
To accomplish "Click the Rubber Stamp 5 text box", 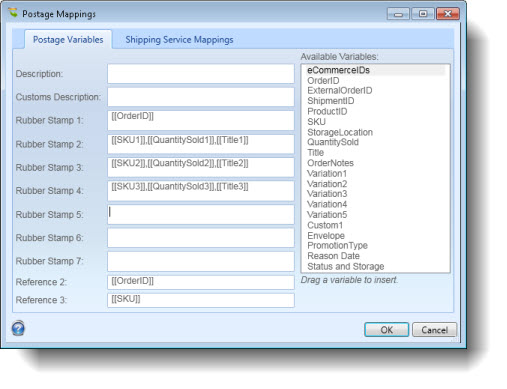I will click(x=201, y=214).
